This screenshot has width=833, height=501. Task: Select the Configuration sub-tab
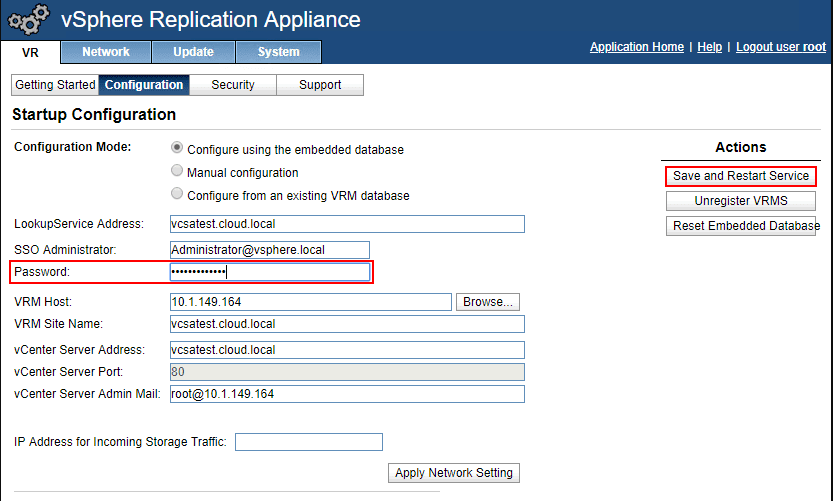click(144, 85)
